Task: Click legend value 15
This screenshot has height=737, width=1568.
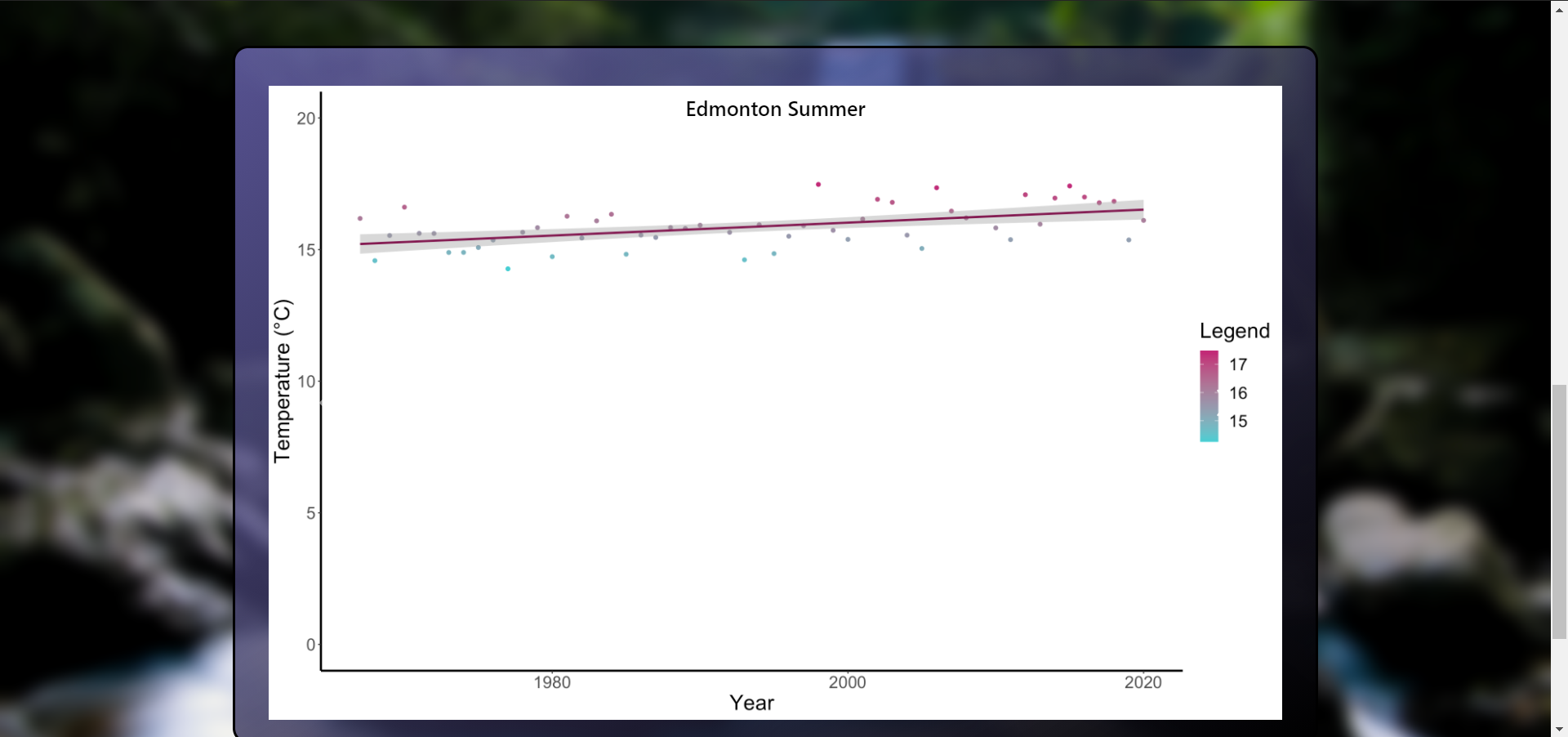Action: (x=1238, y=422)
